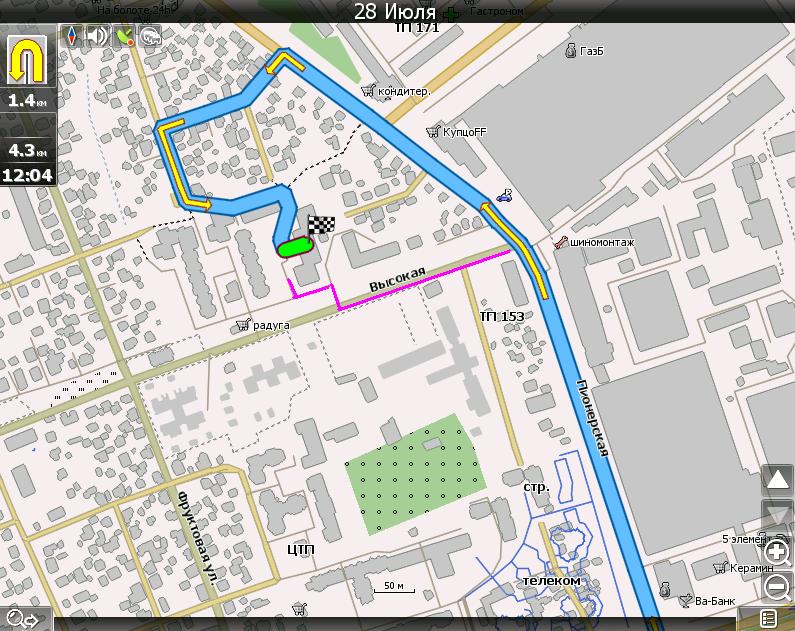Tap the Фруктовая ул. street label
795x631 pixels.
(x=198, y=540)
